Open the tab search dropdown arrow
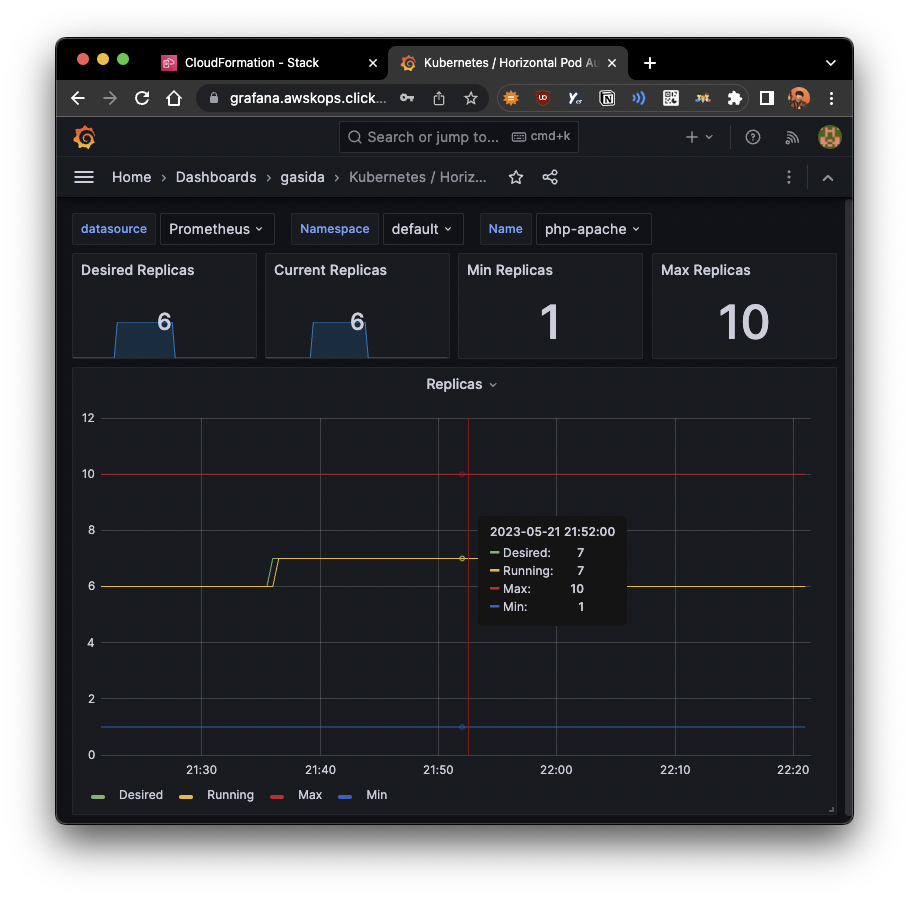This screenshot has height=898, width=909. 831,63
